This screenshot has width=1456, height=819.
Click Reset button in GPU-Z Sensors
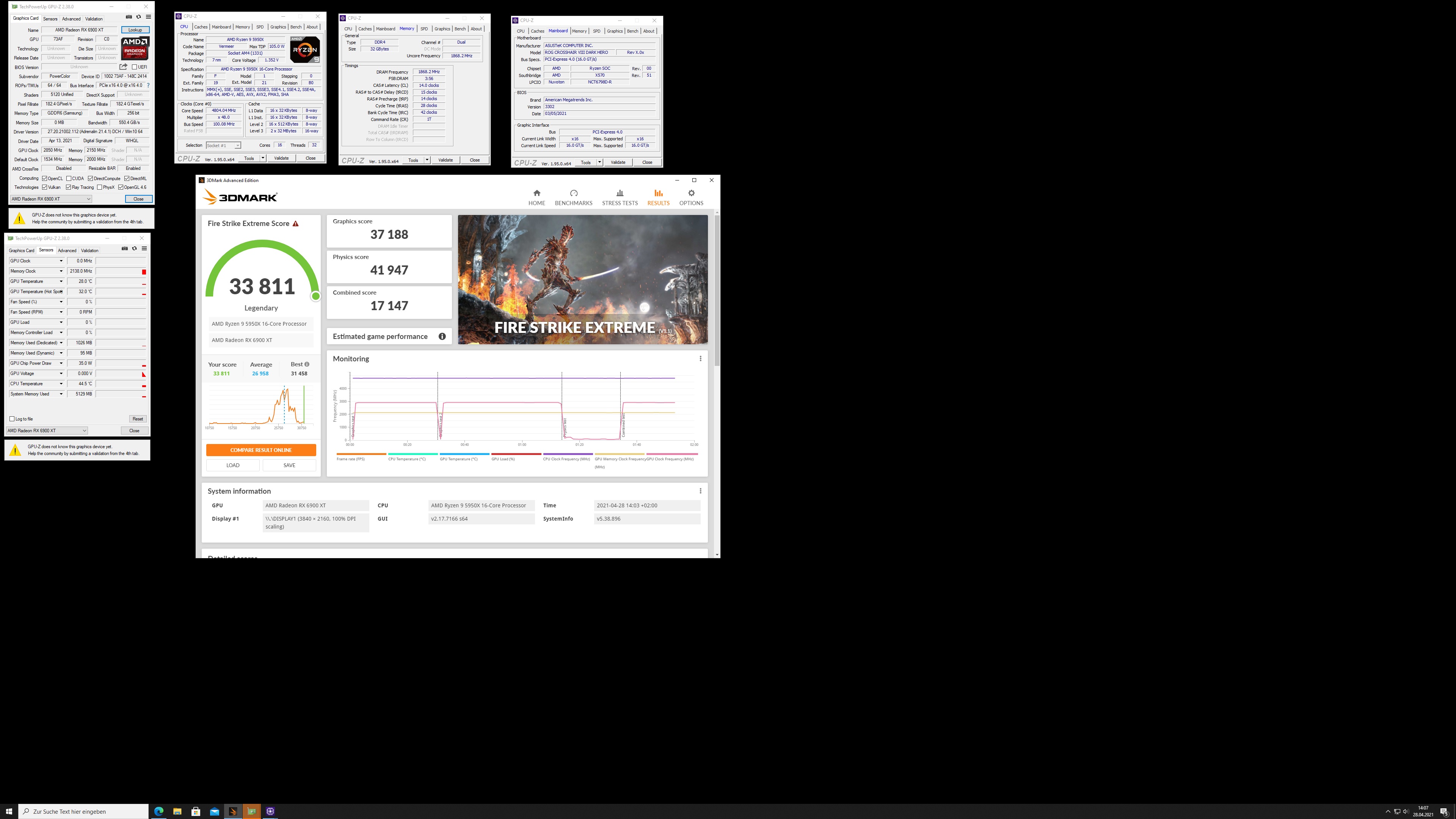pos(137,419)
